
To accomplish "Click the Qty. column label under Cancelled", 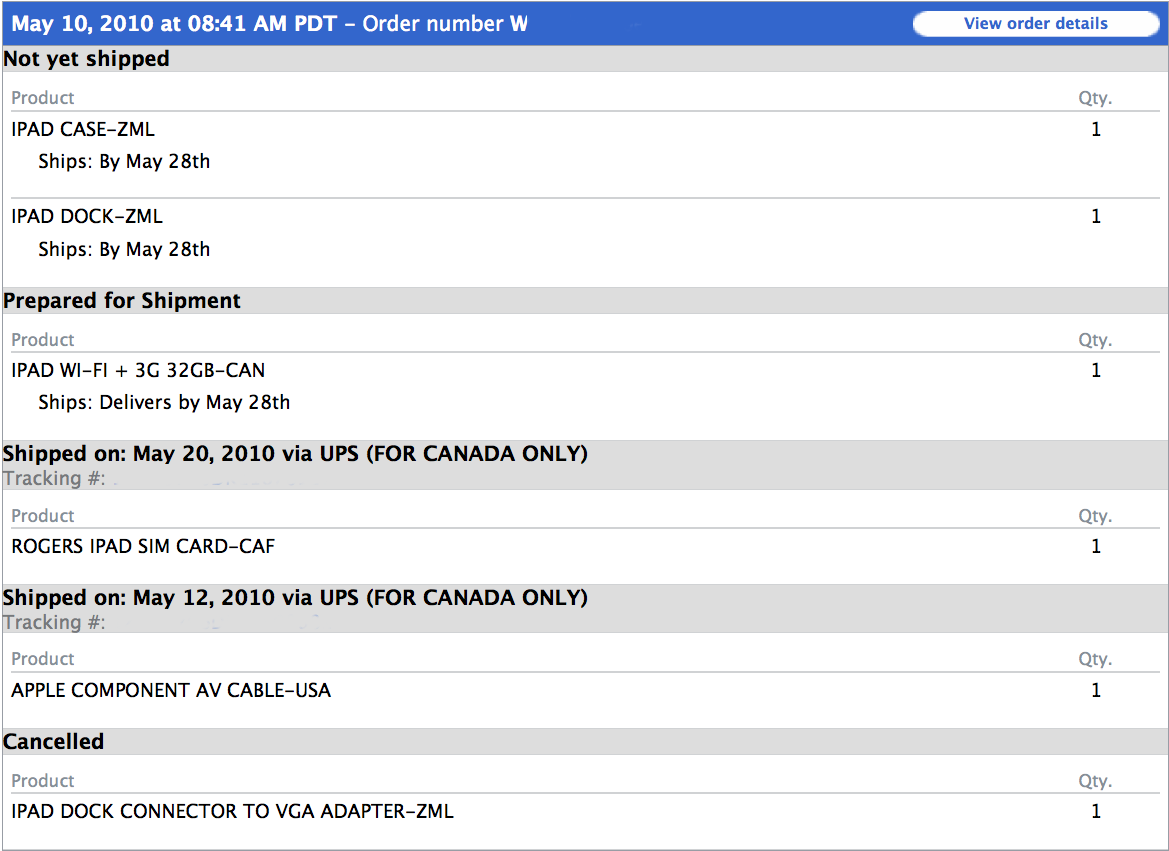I will [1095, 782].
